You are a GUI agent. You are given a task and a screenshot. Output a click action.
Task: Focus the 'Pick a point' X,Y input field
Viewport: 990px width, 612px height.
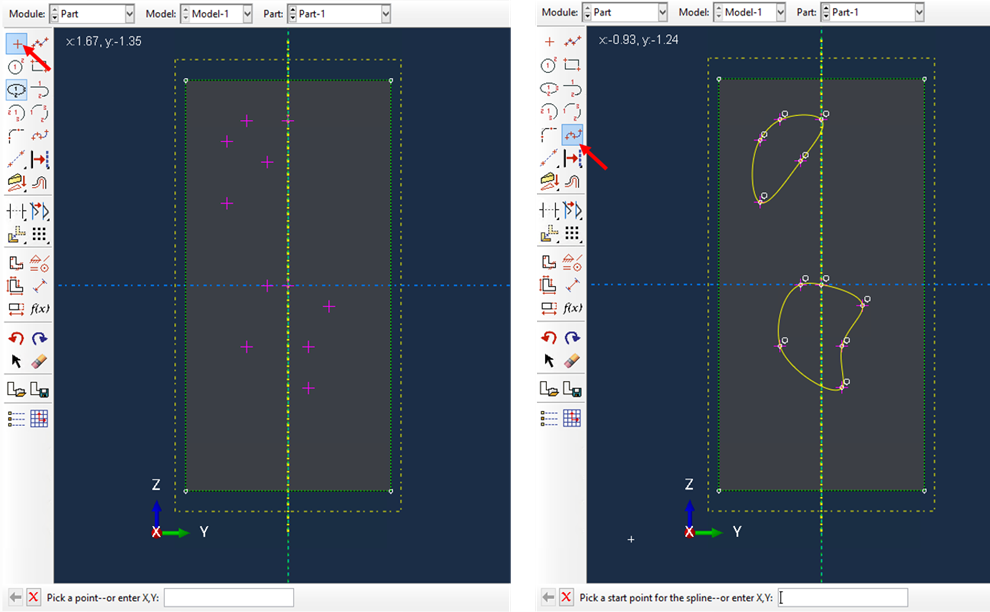click(x=229, y=597)
